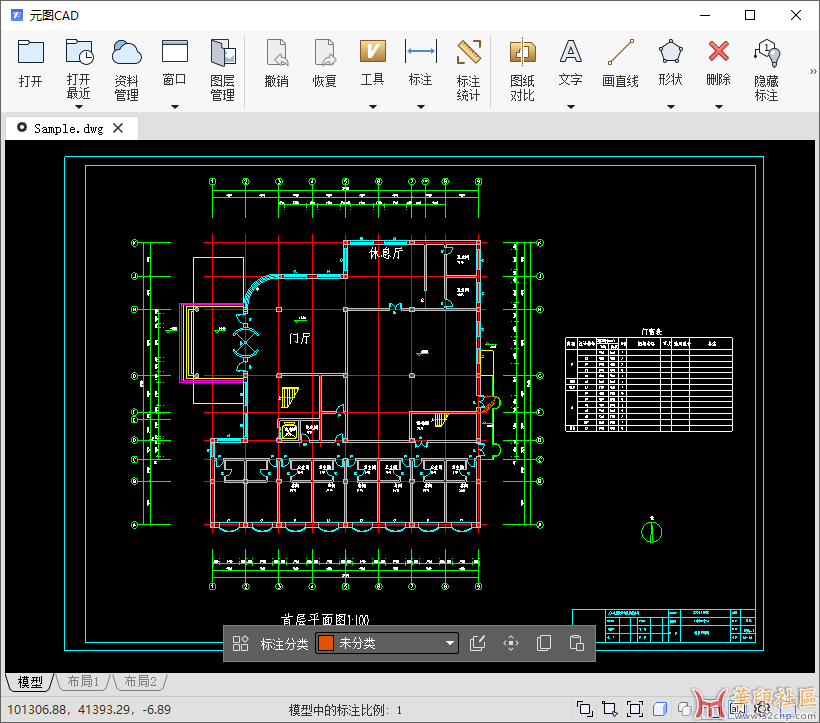The width and height of the screenshot is (820, 723).
Task: Maximize the 元图CAD window
Action: [x=750, y=15]
